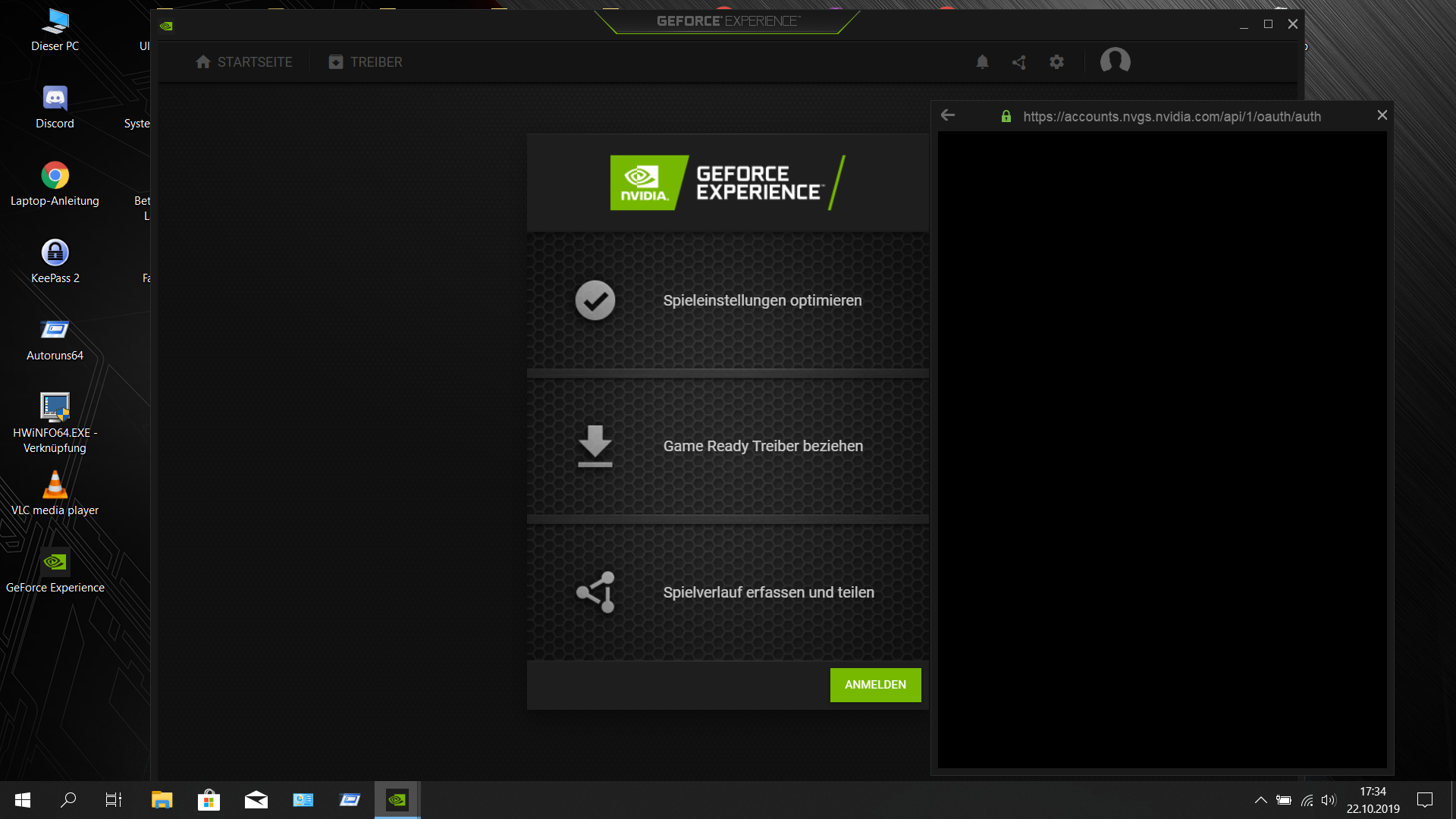Open the STARTSEITE tab
The width and height of the screenshot is (1456, 819).
tap(244, 62)
